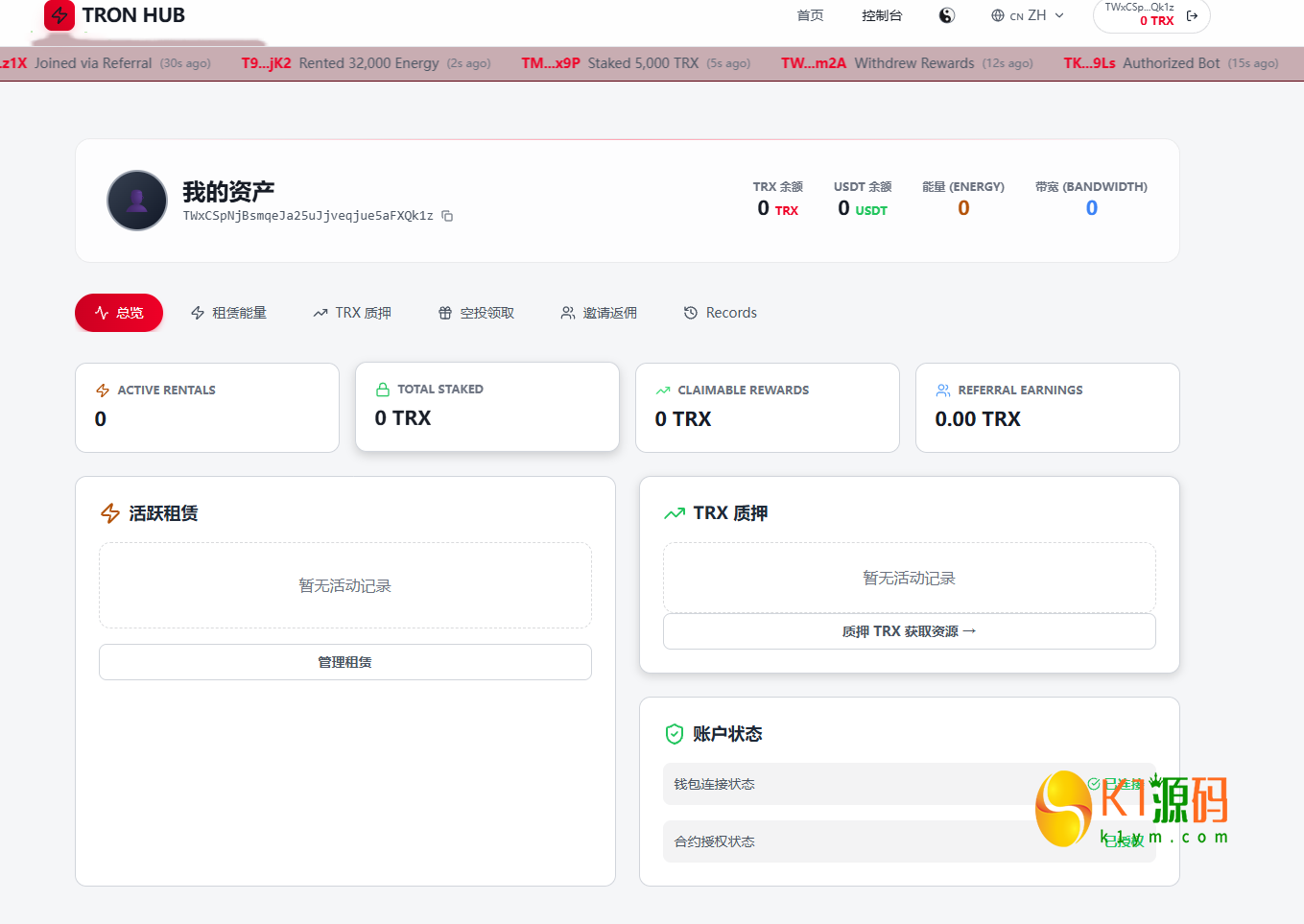Click the shield icon beside 账户状态

pyautogui.click(x=675, y=734)
